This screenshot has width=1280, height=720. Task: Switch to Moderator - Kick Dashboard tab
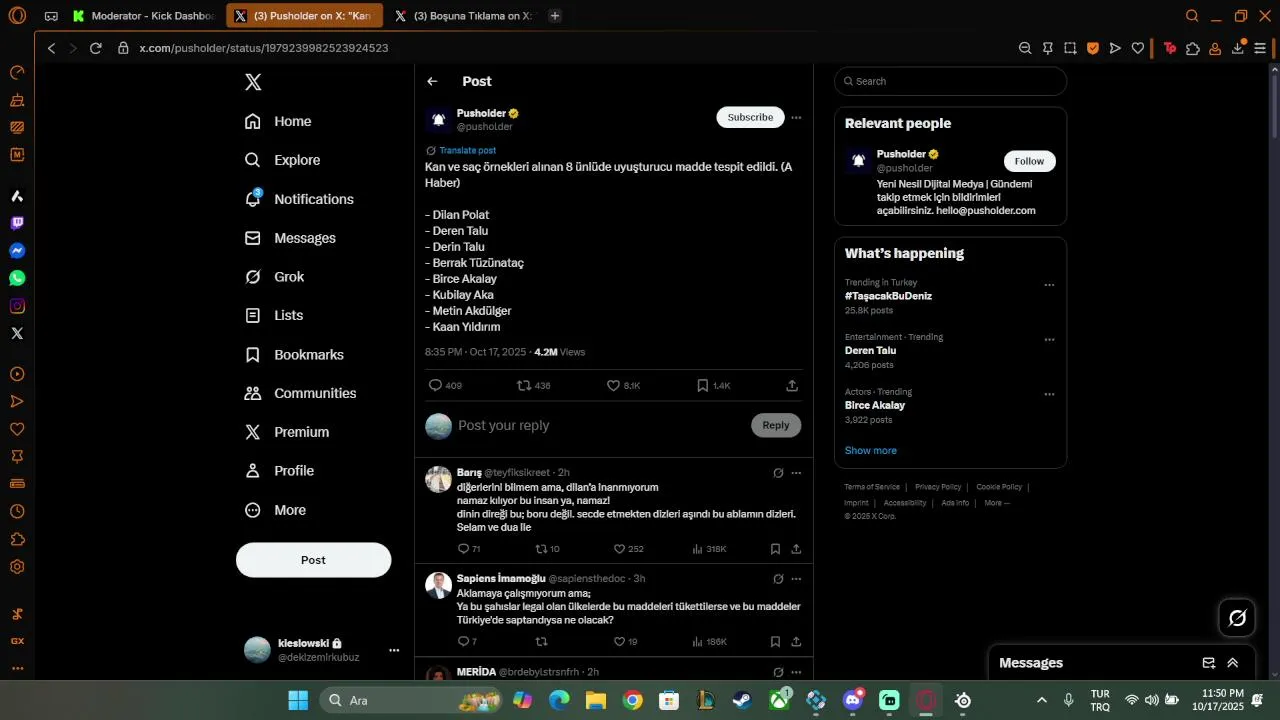(144, 16)
